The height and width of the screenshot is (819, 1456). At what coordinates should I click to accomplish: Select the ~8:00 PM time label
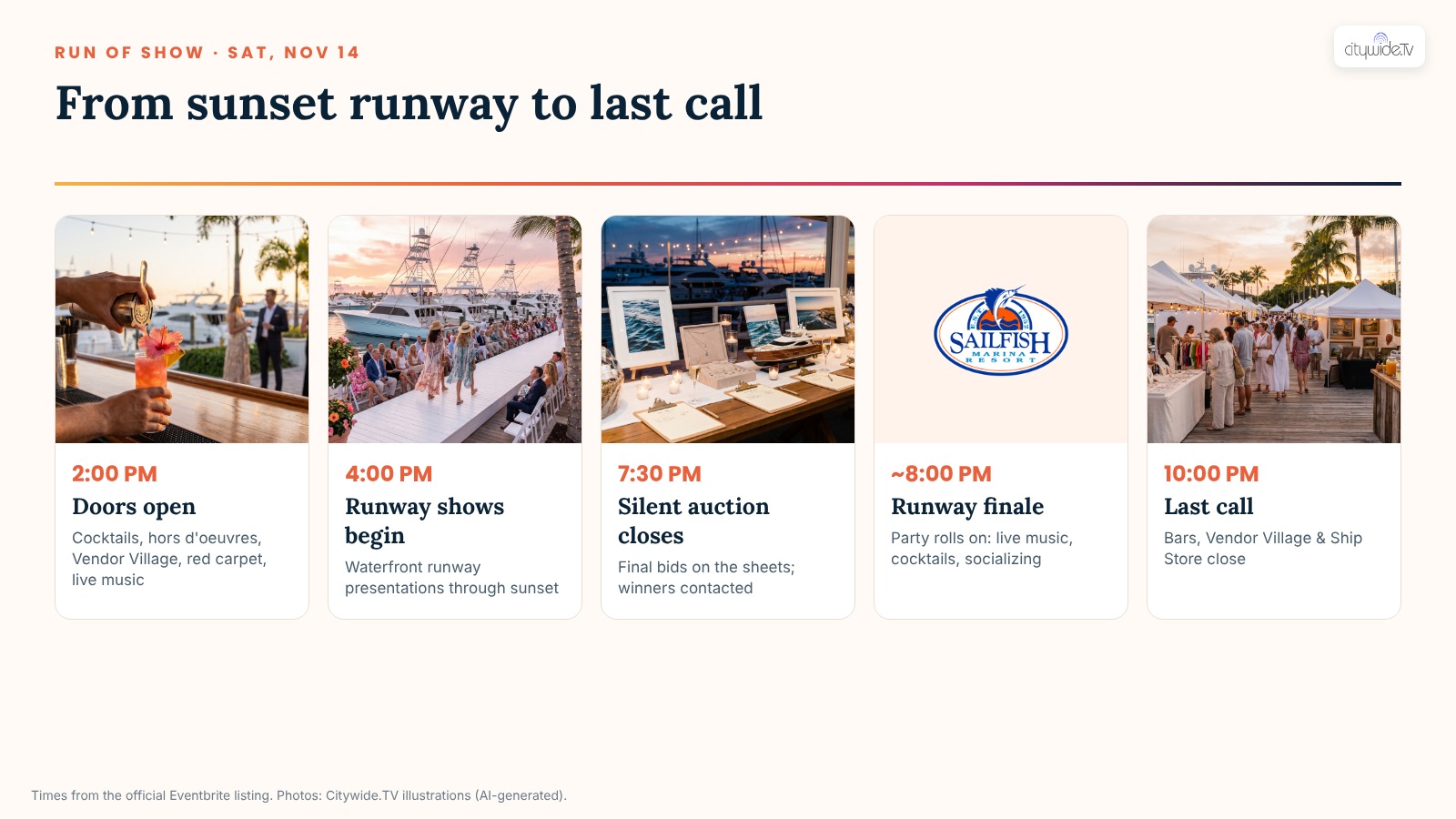pos(941,474)
